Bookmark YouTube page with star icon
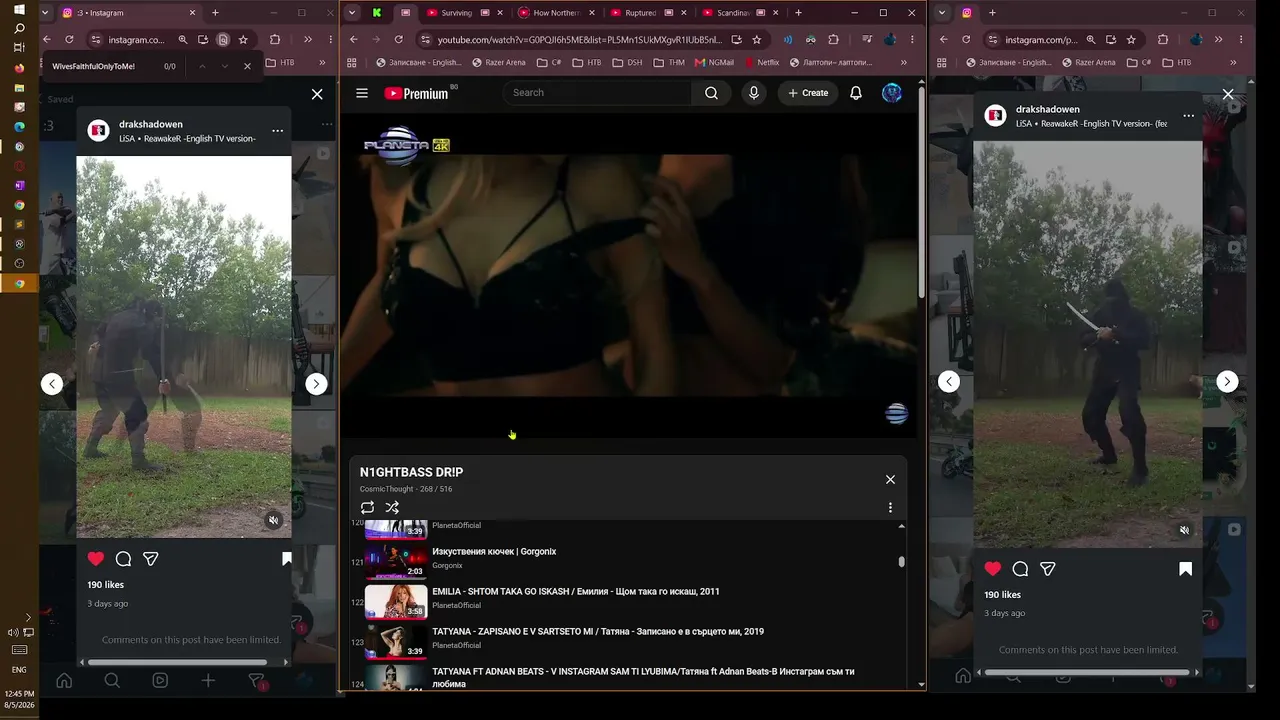 click(x=757, y=40)
